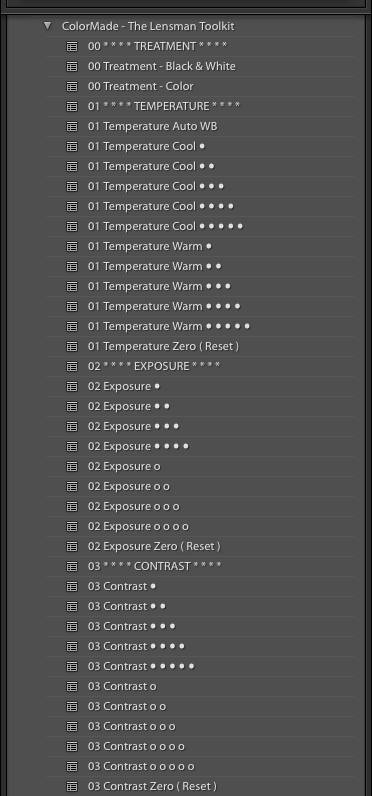Click preset icon beside Temperature Zero (Reset)
The height and width of the screenshot is (796, 372).
(72, 346)
